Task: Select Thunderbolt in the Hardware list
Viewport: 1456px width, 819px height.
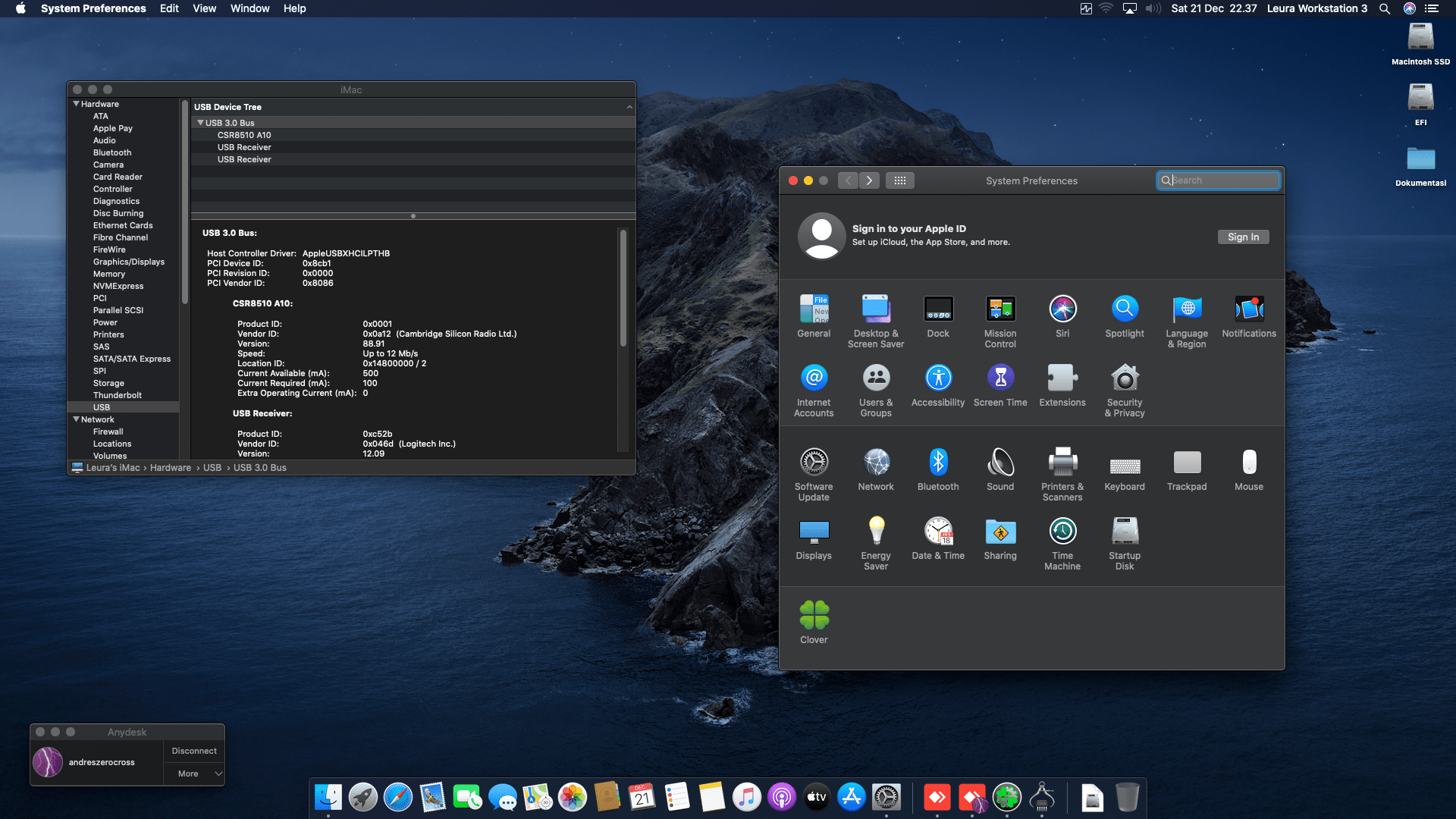Action: (118, 395)
